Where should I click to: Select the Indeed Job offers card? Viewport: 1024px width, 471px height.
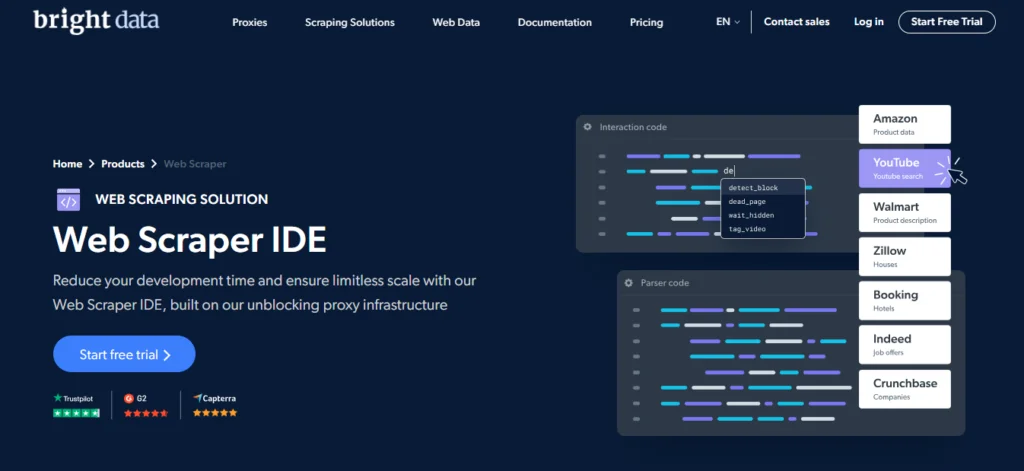pos(904,344)
